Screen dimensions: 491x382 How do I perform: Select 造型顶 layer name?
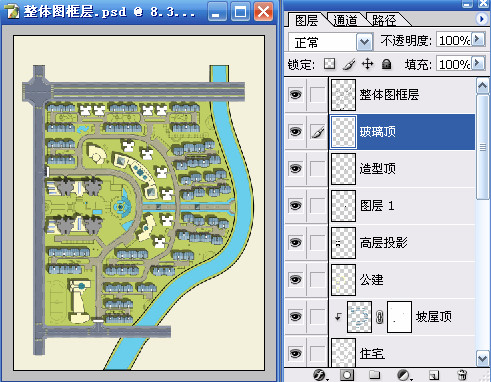[378, 169]
